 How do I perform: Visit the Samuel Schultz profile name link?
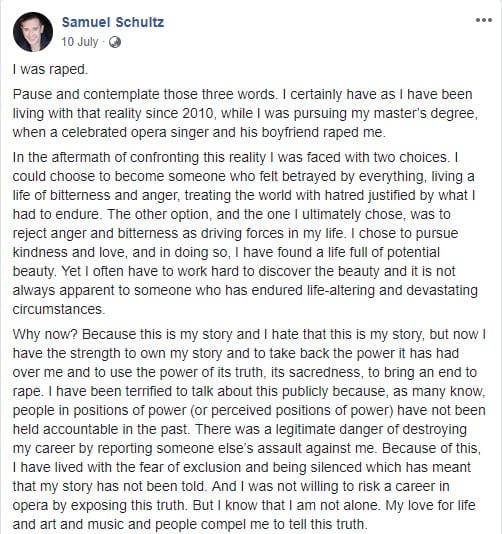click(113, 22)
